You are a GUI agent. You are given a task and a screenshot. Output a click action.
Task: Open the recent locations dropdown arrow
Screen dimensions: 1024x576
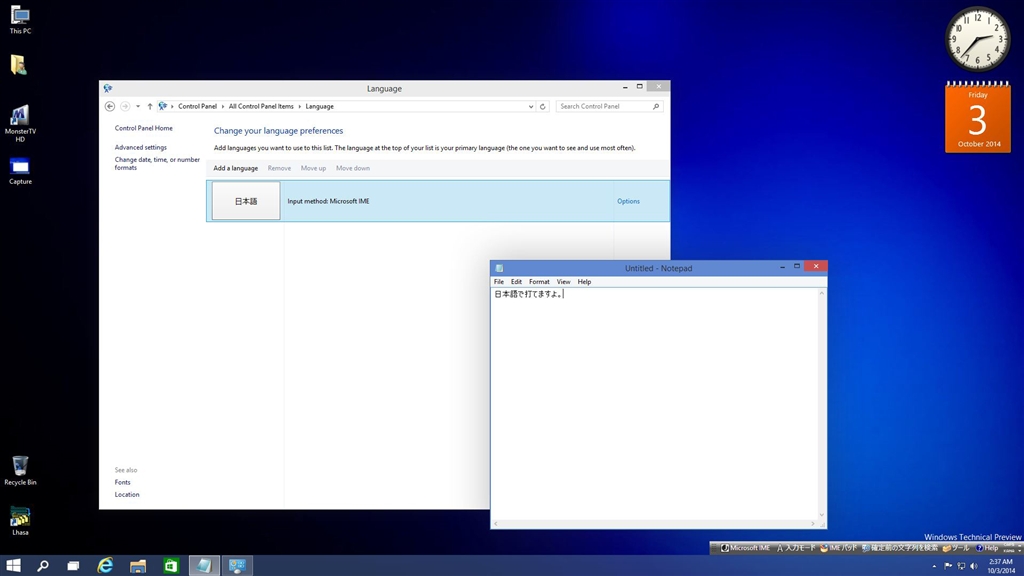(x=138, y=106)
